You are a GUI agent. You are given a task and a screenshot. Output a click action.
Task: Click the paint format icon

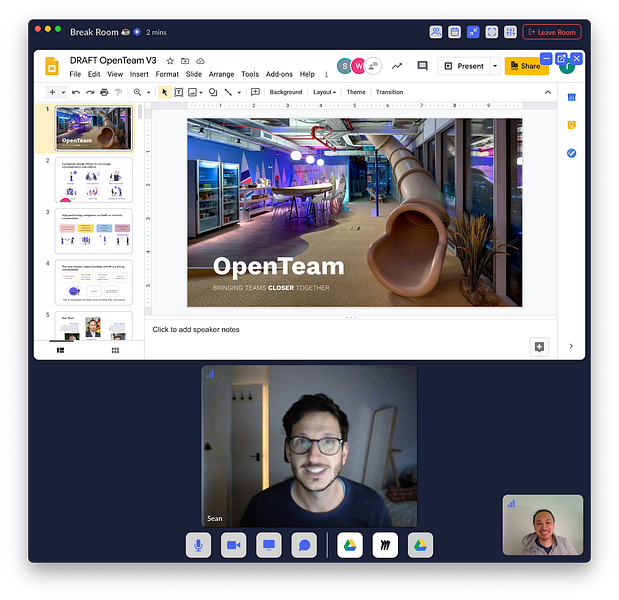tap(118, 92)
